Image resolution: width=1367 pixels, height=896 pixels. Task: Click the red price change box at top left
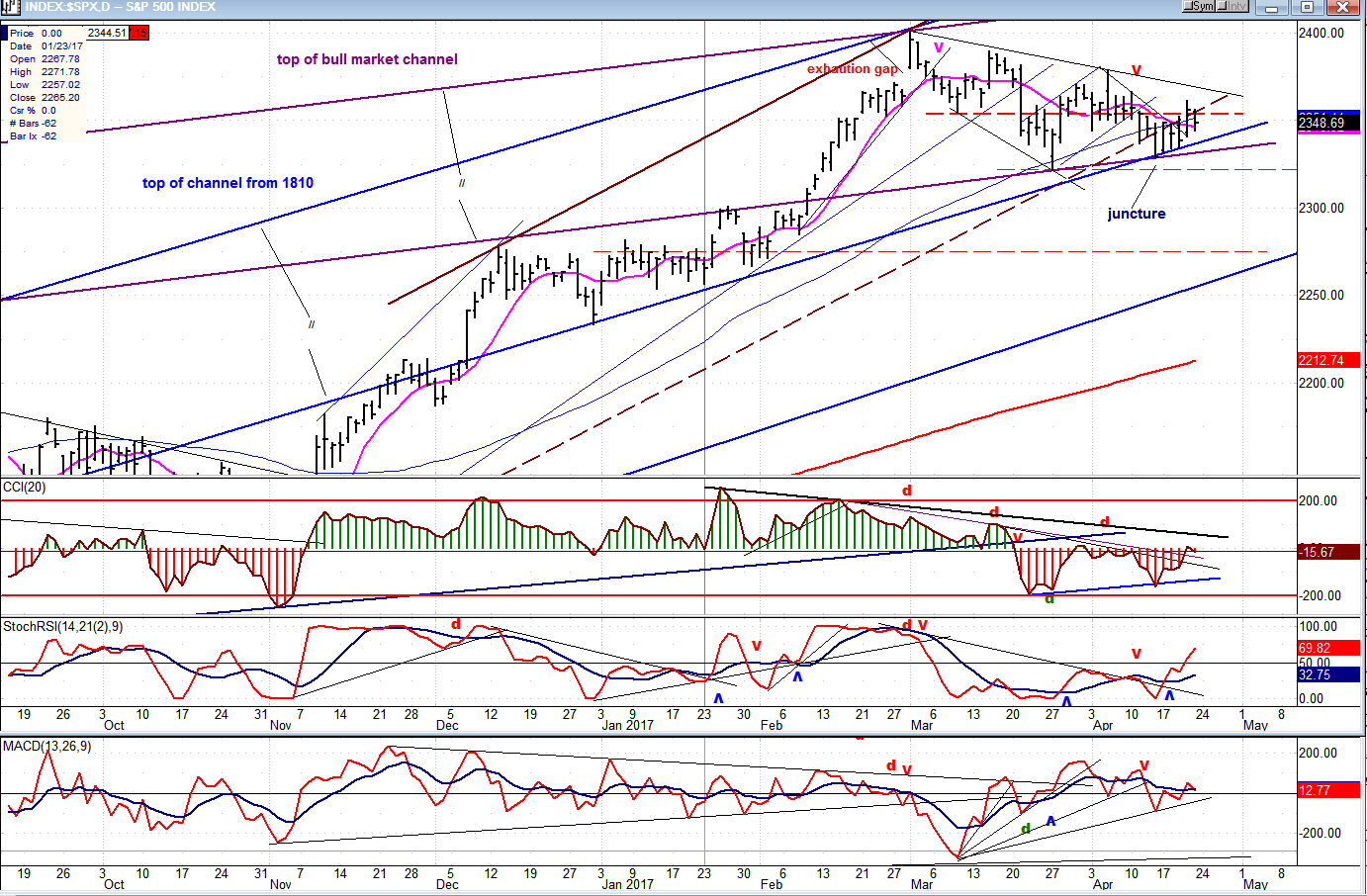tap(139, 33)
